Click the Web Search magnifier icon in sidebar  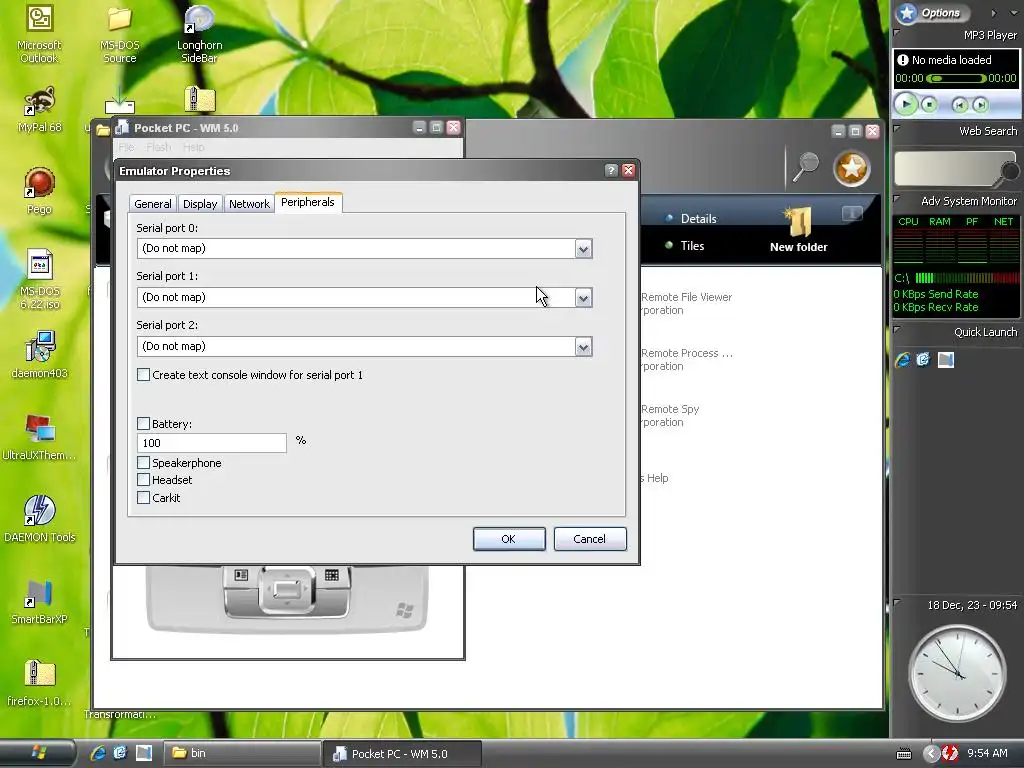1010,172
